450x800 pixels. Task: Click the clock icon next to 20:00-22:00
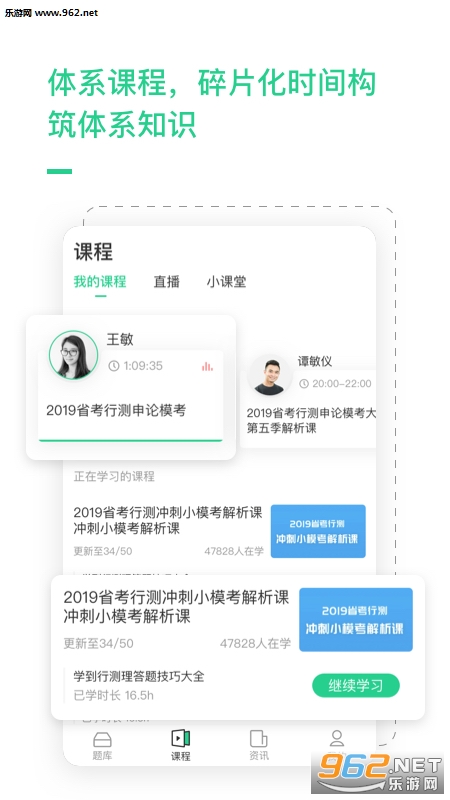[304, 384]
